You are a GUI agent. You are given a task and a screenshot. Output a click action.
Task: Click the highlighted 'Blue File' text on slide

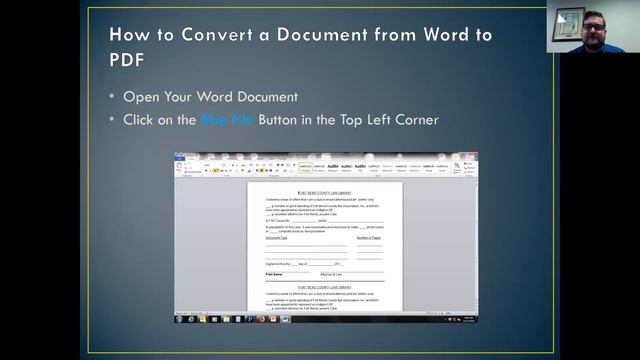point(227,120)
